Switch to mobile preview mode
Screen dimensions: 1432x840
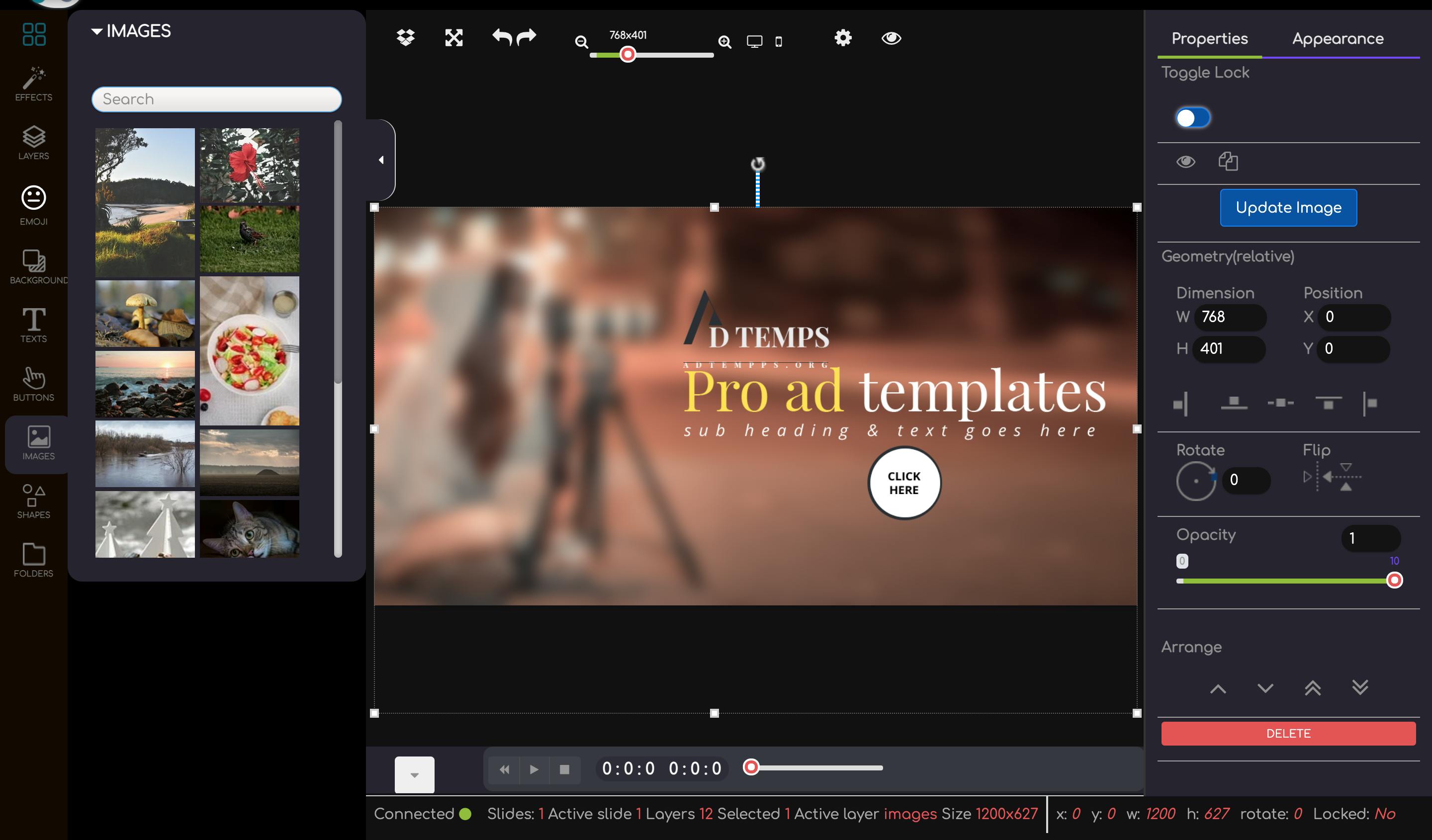pyautogui.click(x=778, y=41)
